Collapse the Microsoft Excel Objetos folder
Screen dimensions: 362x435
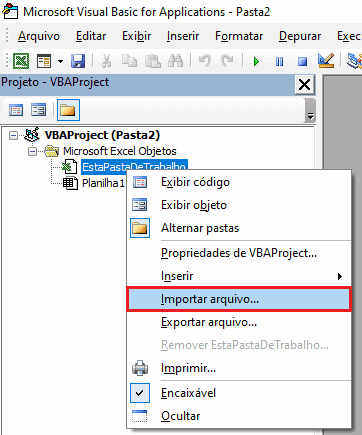tap(32, 152)
